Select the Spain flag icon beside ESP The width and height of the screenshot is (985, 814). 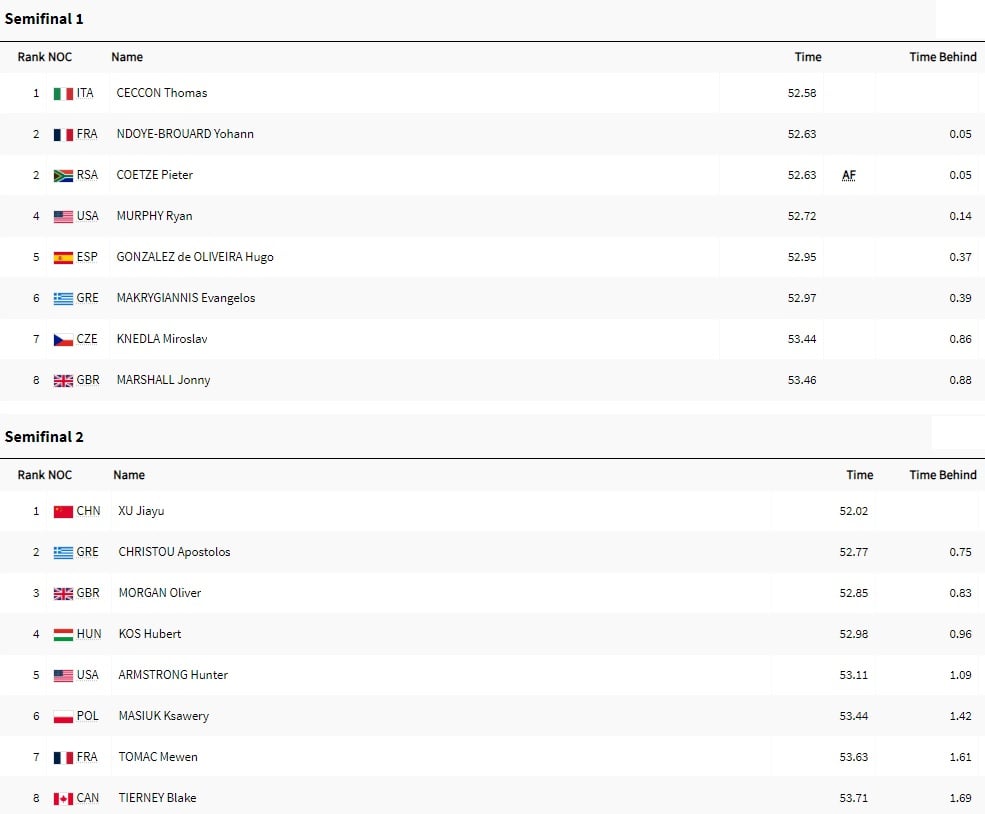pyautogui.click(x=63, y=258)
